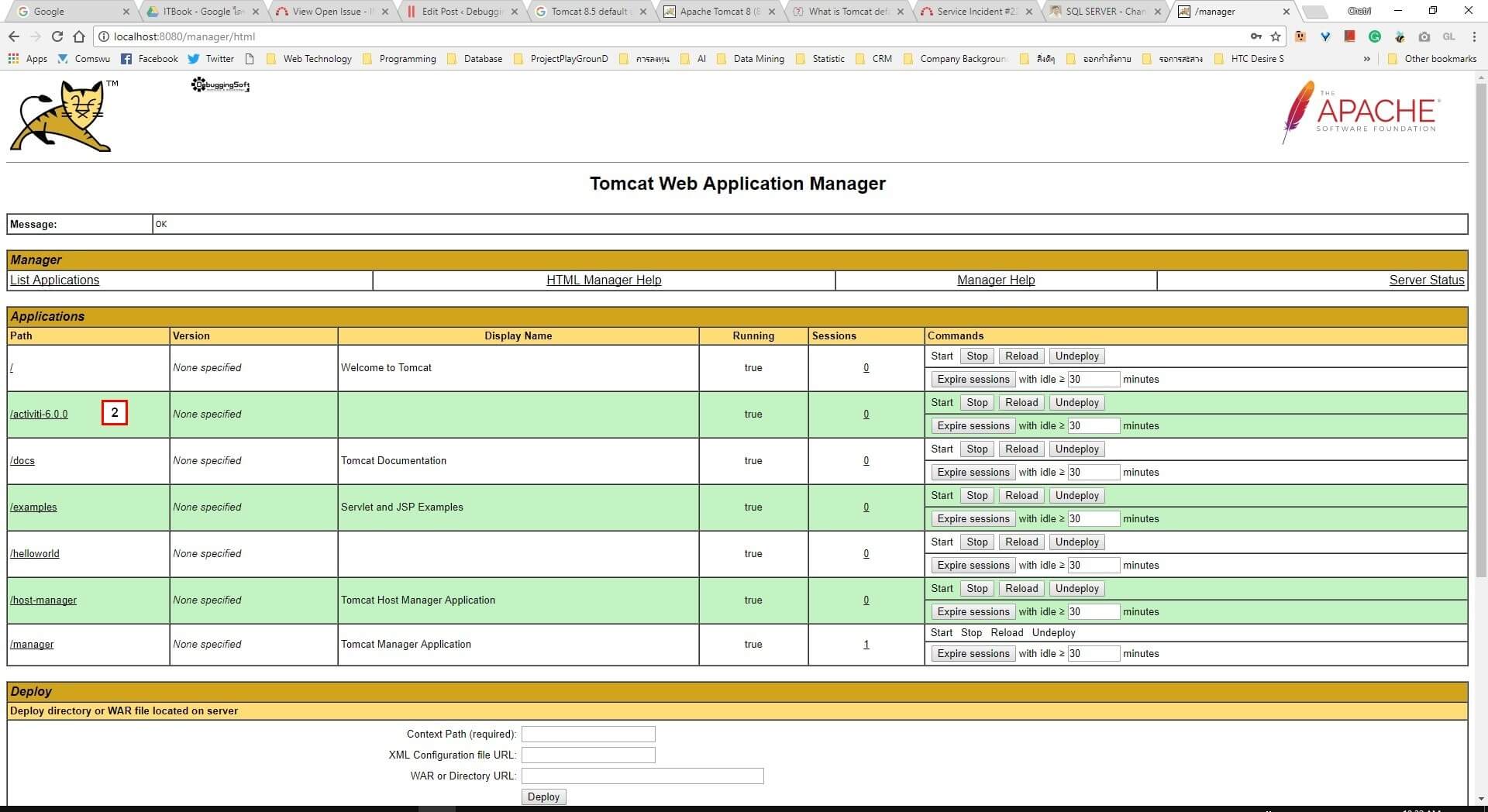The image size is (1488, 812).
Task: Open the red book extension icon
Action: coord(1350,36)
